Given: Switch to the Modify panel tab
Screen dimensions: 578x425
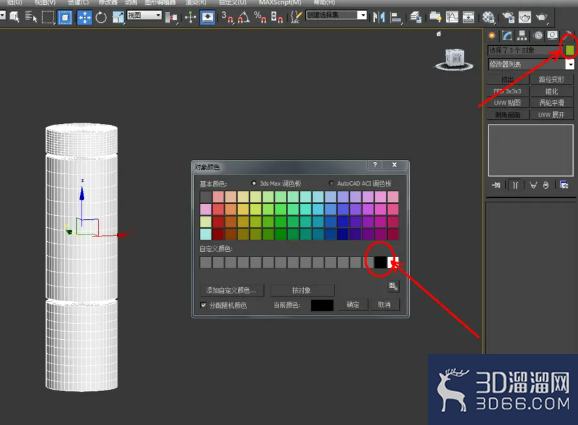Looking at the screenshot, I should tap(507, 36).
